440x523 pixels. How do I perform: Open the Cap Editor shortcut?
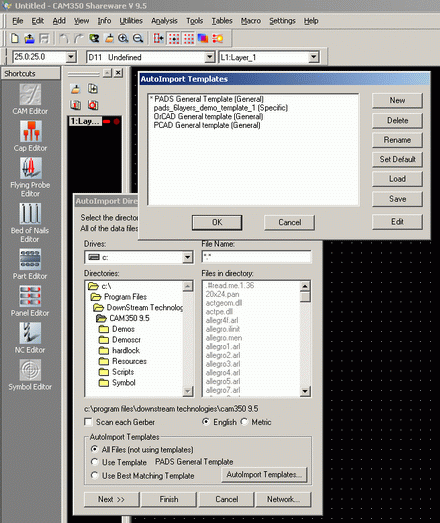coord(30,136)
